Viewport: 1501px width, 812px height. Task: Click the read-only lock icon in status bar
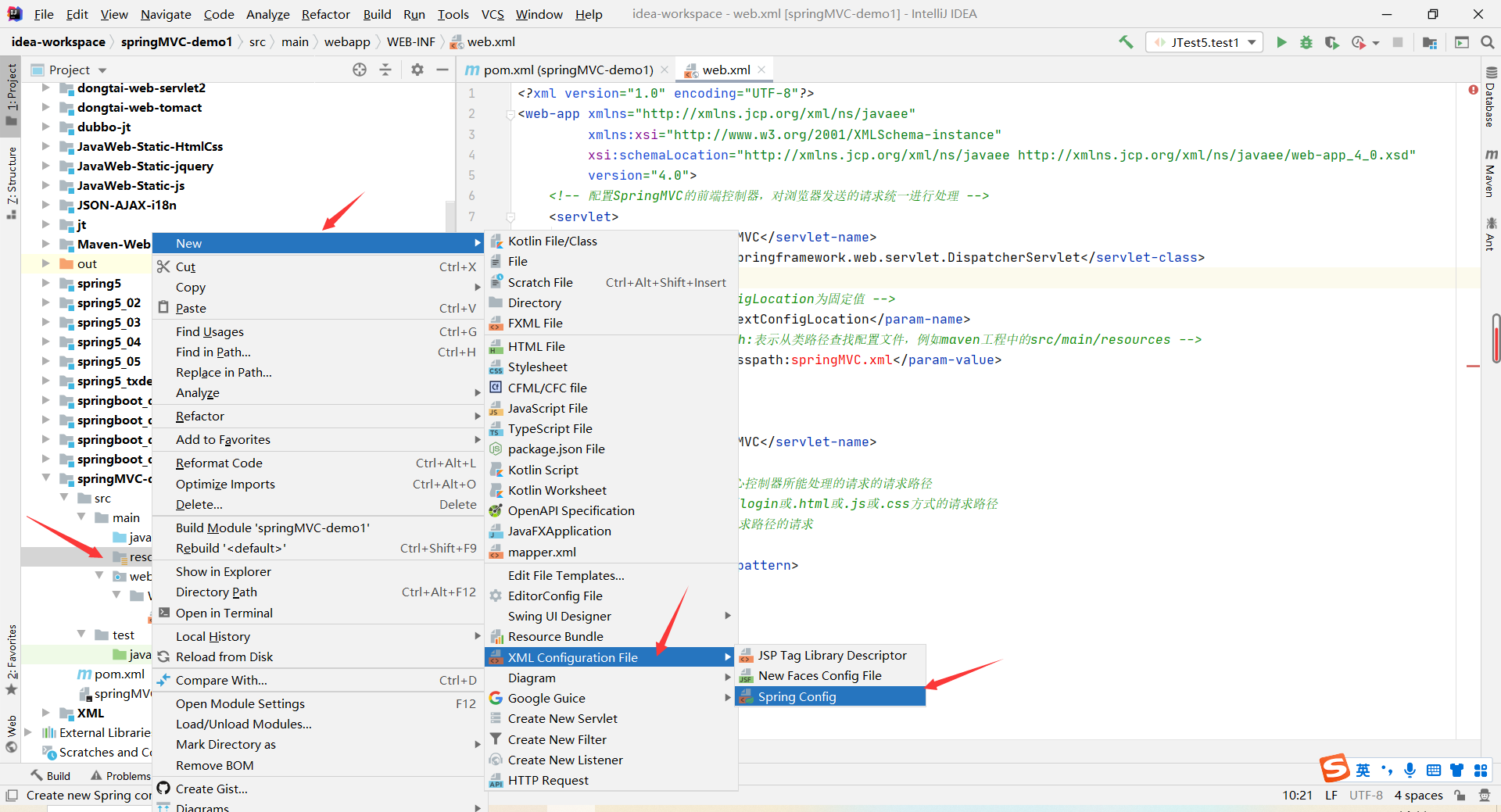pyautogui.click(x=1460, y=795)
